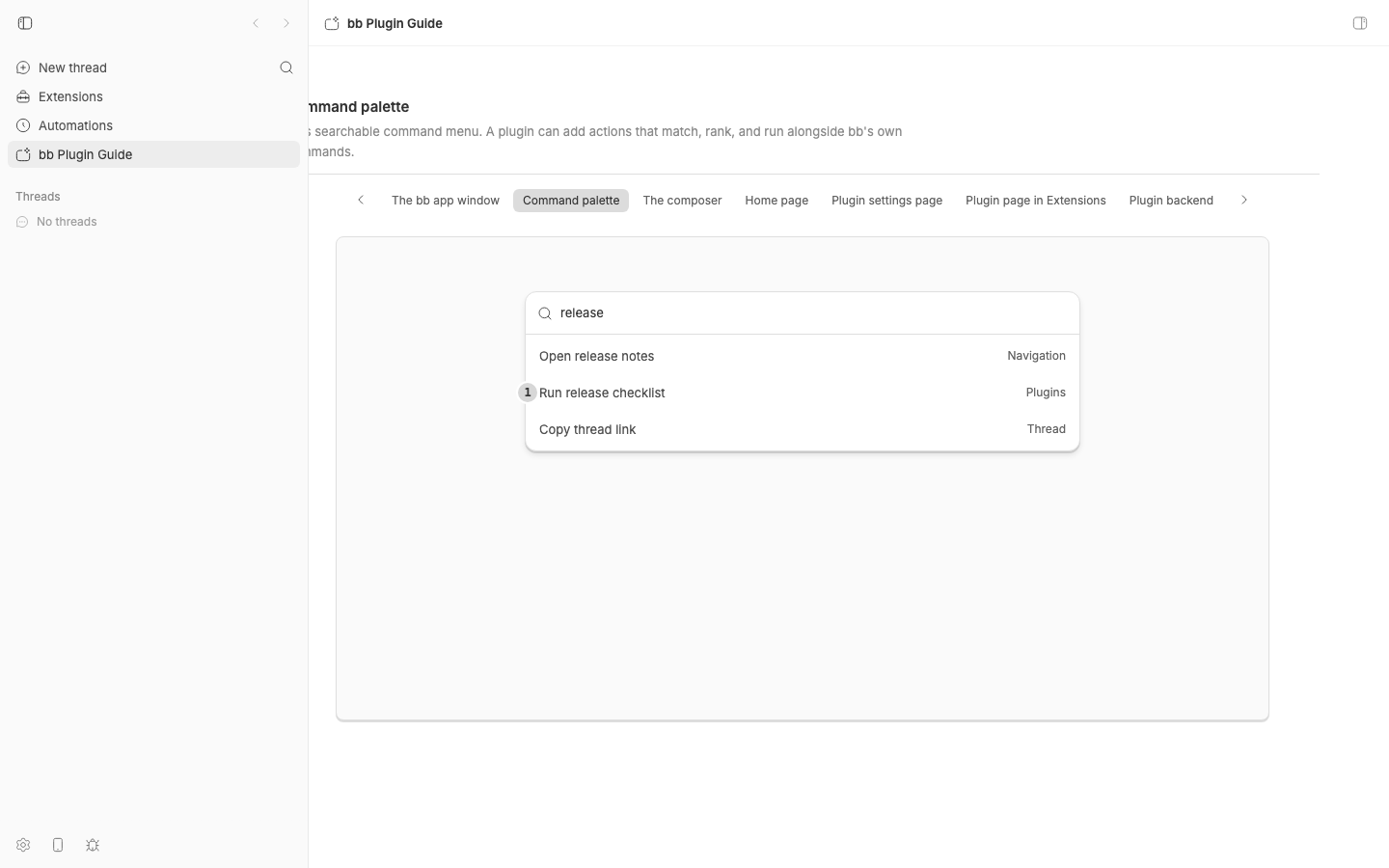The width and height of the screenshot is (1389, 868).
Task: Open the debug bug icon
Action: [93, 845]
